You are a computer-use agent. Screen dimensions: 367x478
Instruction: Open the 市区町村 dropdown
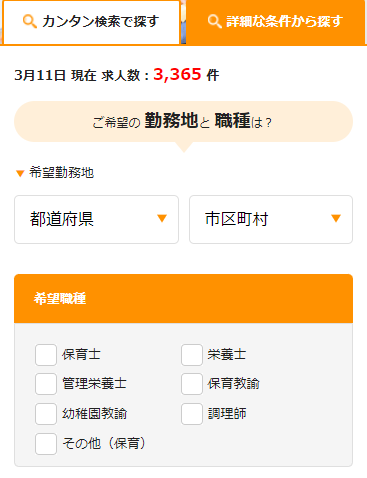click(x=271, y=219)
